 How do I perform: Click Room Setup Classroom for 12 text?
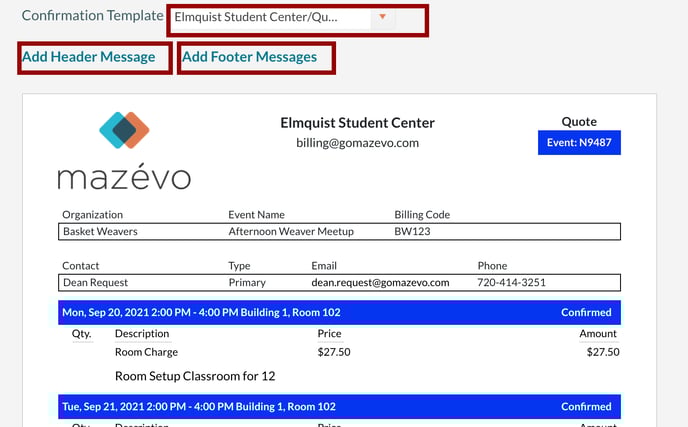pos(195,377)
